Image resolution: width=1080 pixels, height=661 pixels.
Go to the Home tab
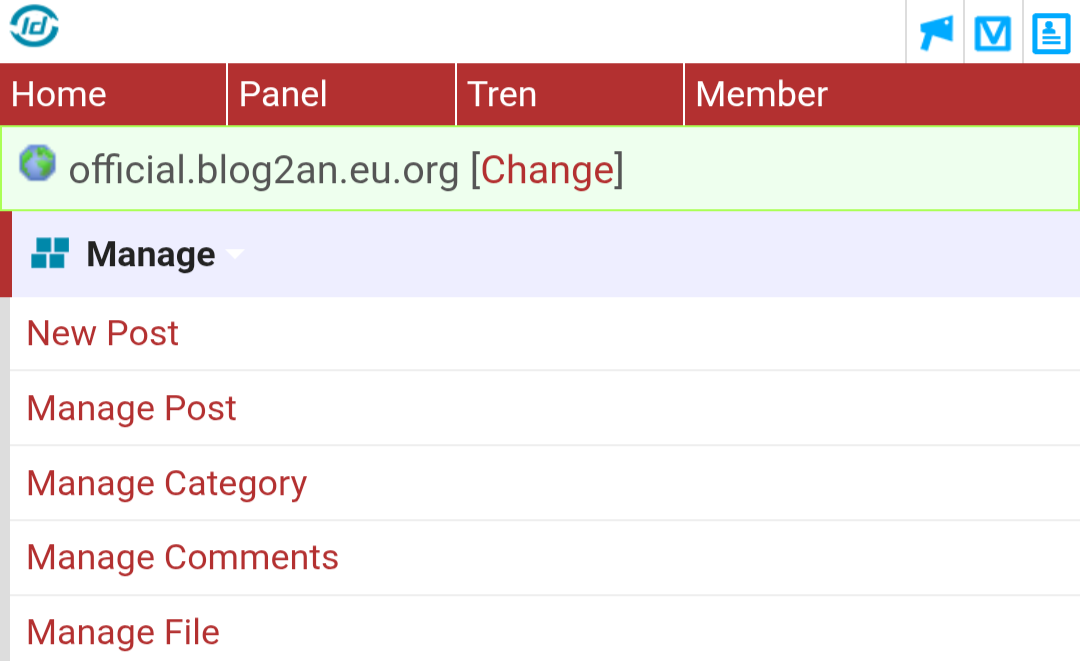point(59,95)
